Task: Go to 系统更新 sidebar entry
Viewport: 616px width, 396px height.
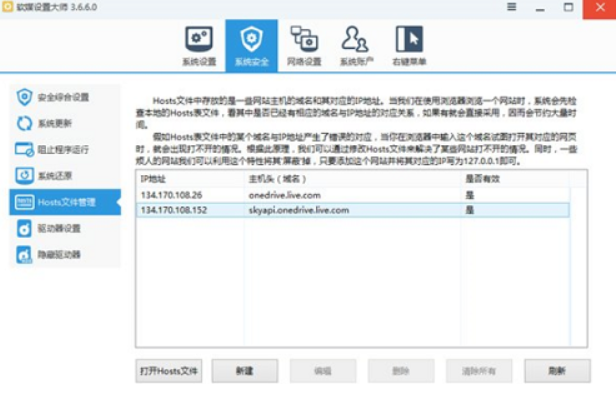Action: (x=65, y=123)
